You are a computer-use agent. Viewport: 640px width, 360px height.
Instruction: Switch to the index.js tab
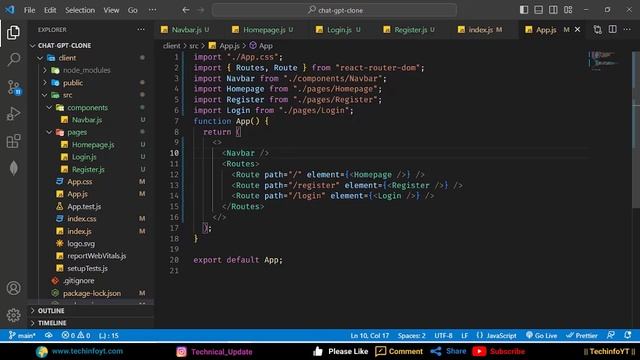(x=480, y=29)
